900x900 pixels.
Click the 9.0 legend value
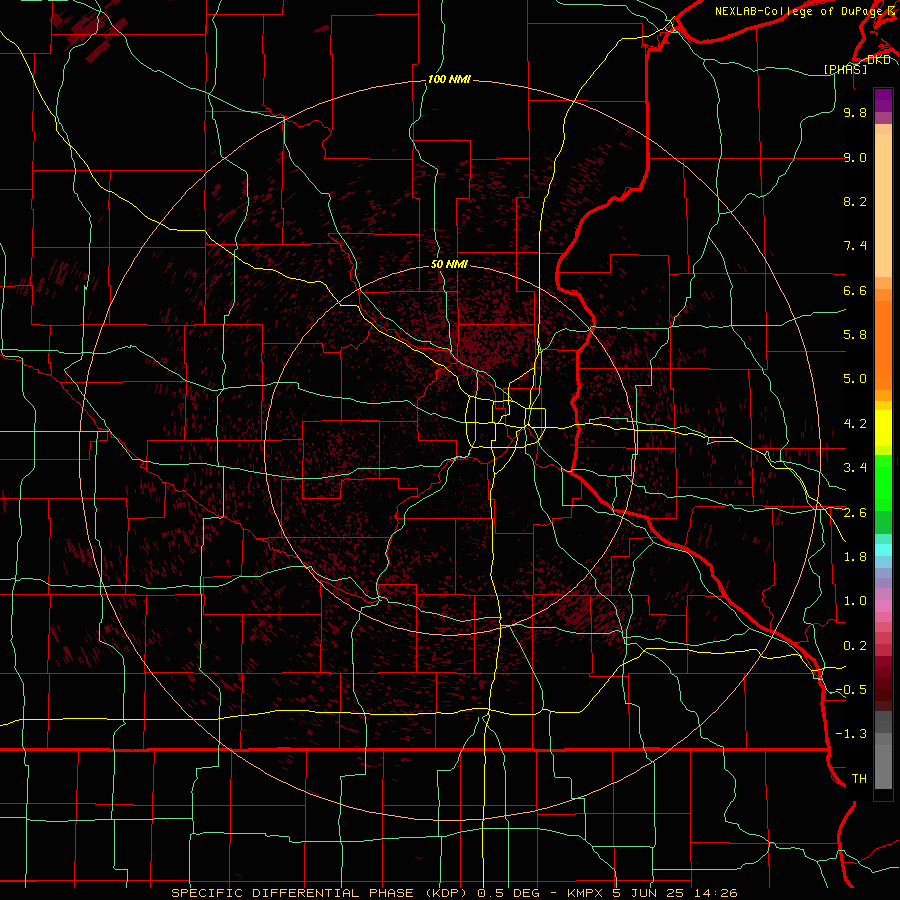[x=855, y=157]
